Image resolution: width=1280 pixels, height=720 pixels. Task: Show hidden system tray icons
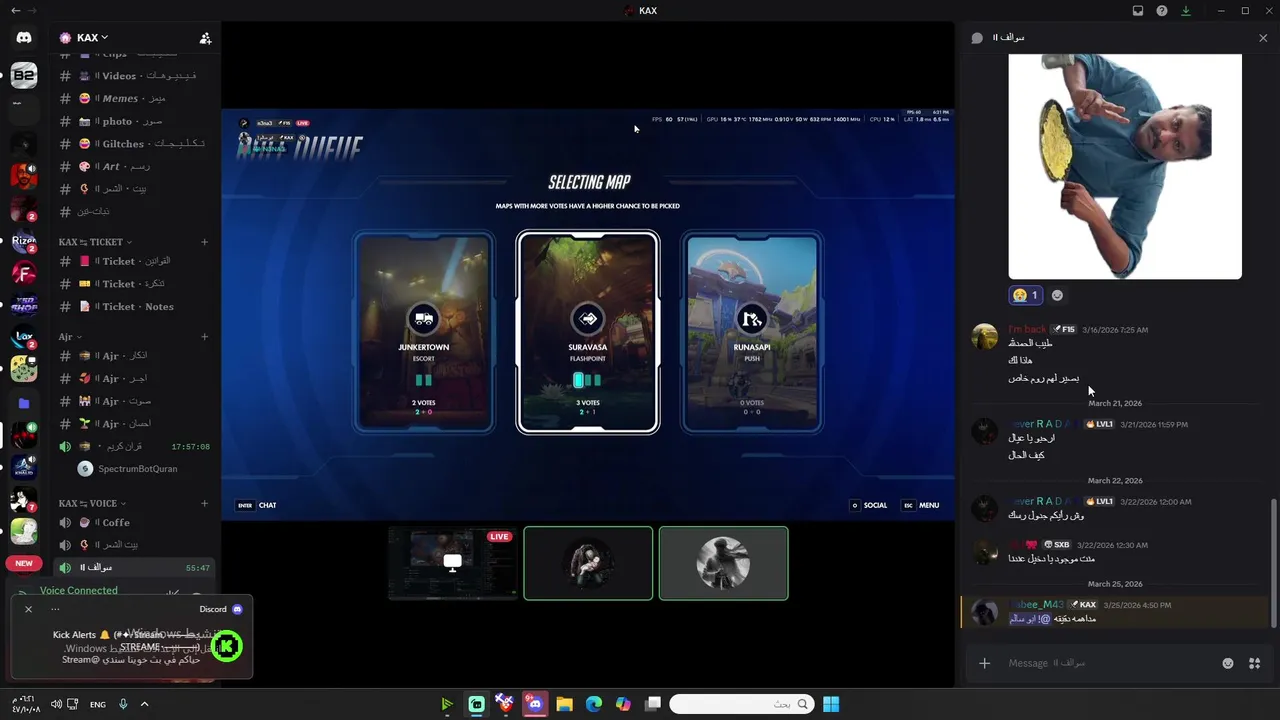(x=144, y=704)
